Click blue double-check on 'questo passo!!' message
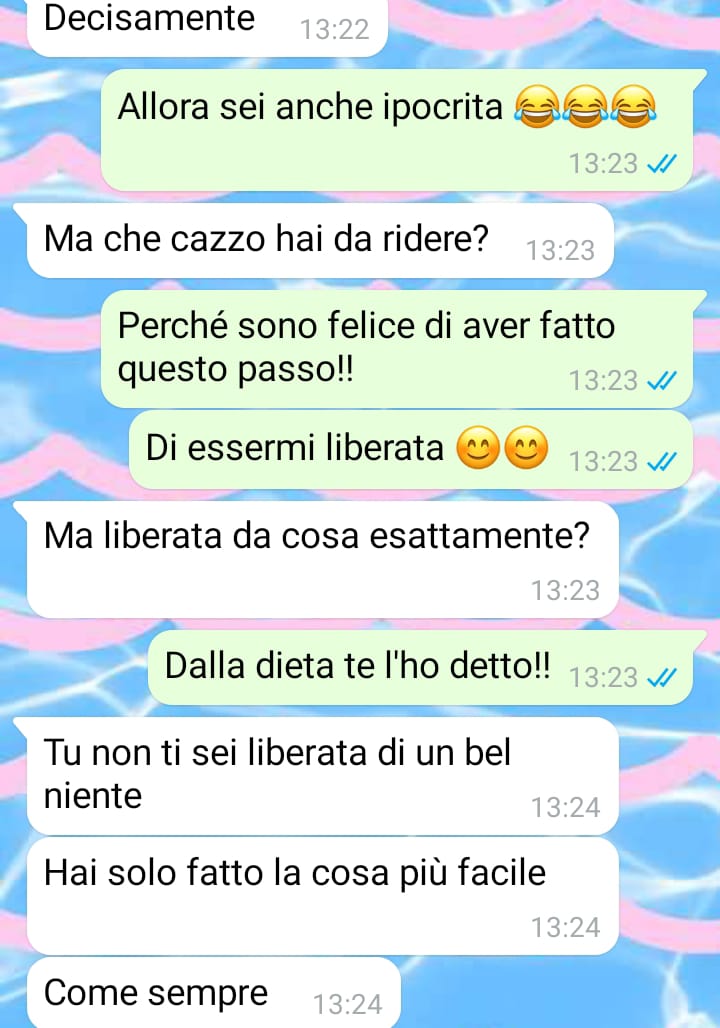 pos(662,381)
